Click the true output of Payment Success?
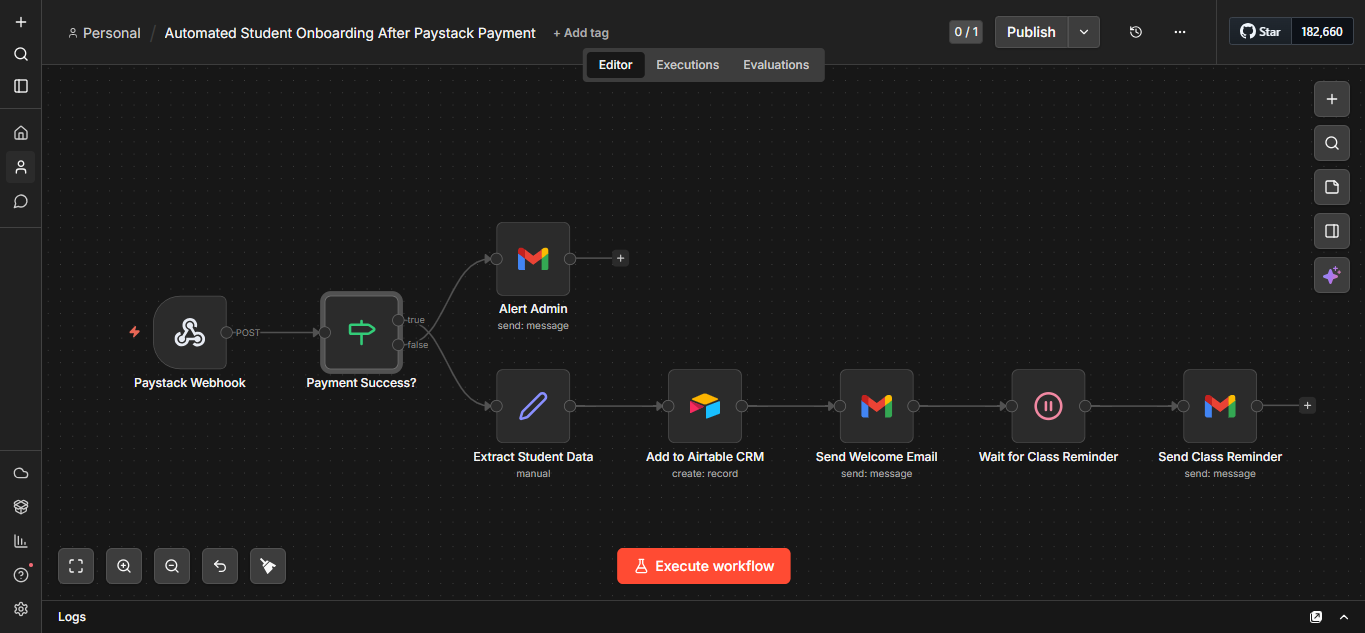The width and height of the screenshot is (1365, 633). click(399, 320)
